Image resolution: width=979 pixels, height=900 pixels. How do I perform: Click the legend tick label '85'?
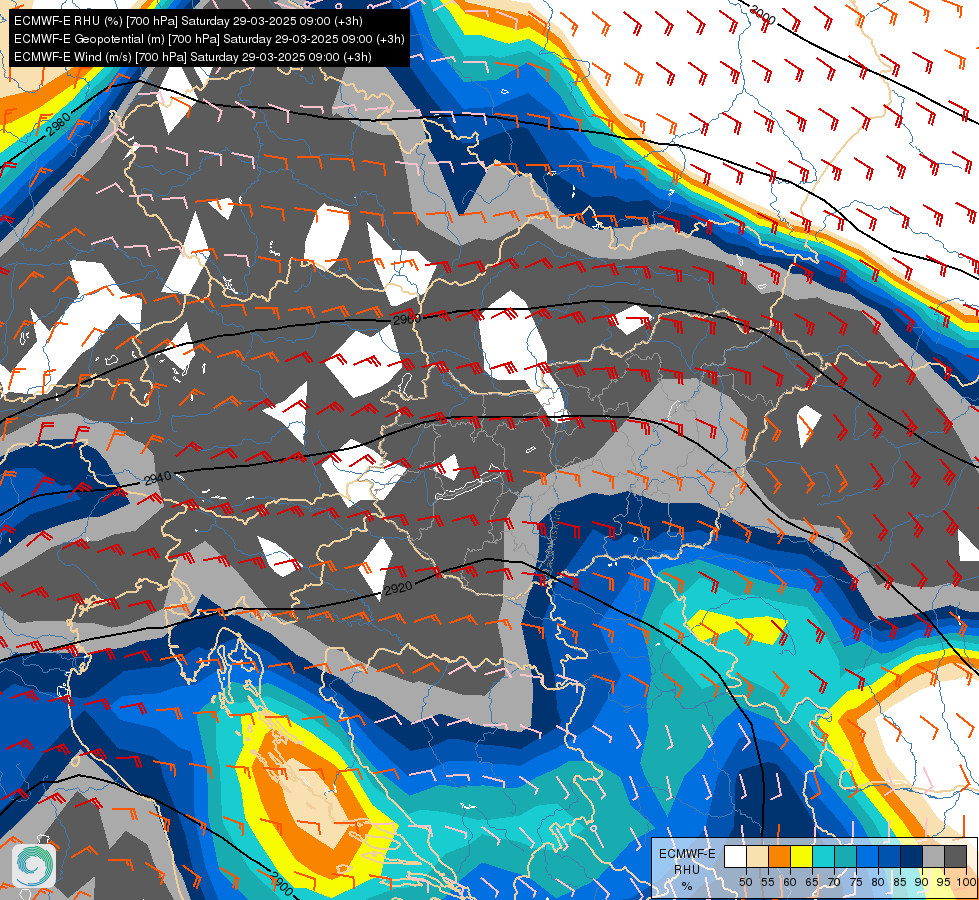(x=900, y=882)
